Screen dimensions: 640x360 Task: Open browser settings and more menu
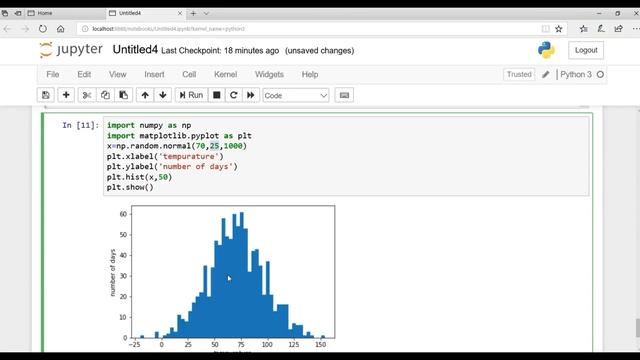(636, 29)
